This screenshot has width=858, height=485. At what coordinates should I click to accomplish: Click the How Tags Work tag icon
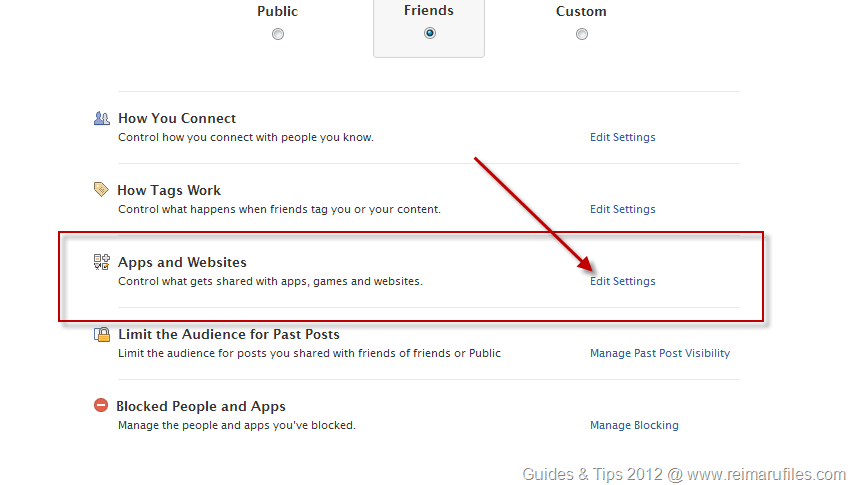(x=101, y=189)
